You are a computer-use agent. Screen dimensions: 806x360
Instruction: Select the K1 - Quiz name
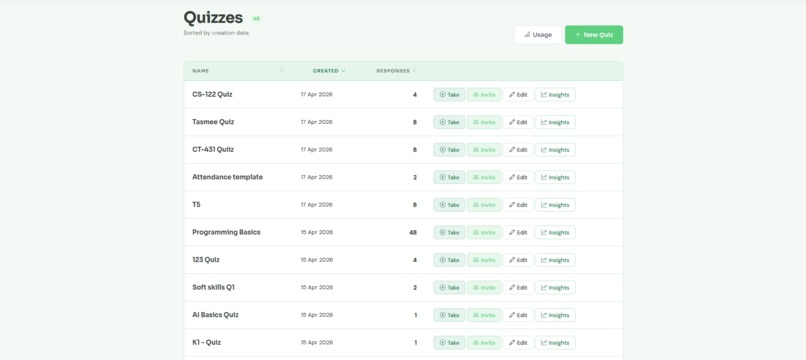pos(207,342)
